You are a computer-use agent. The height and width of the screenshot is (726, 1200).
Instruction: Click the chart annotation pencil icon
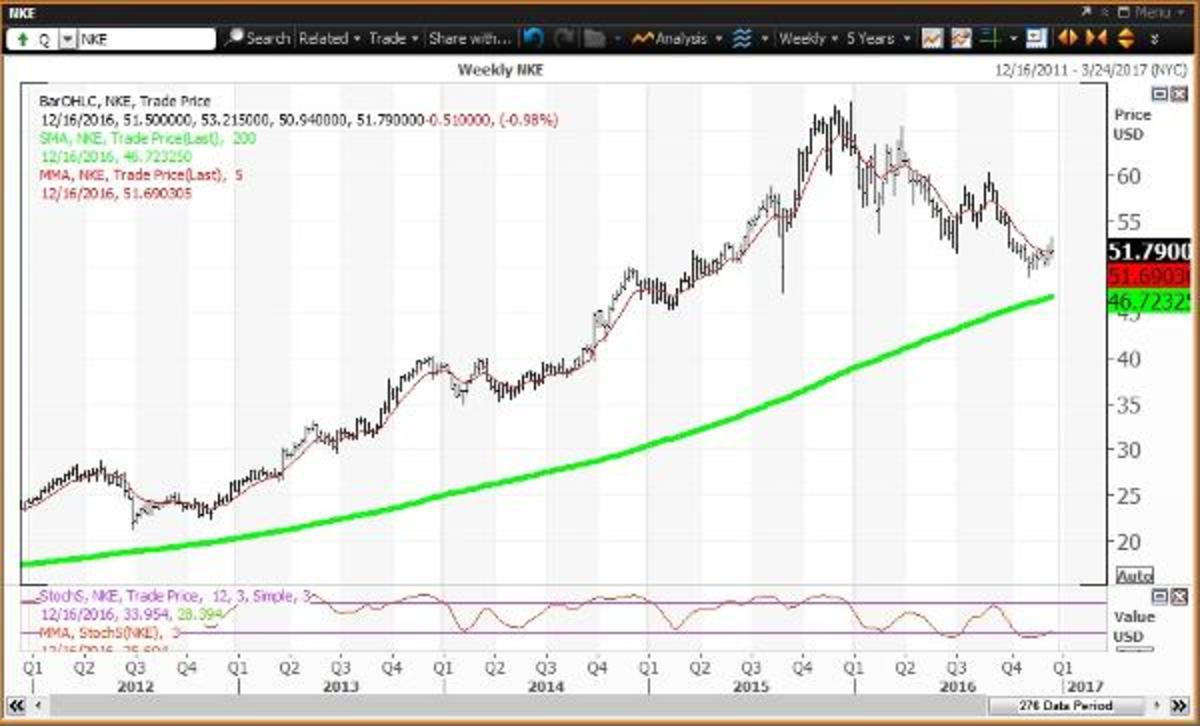962,38
